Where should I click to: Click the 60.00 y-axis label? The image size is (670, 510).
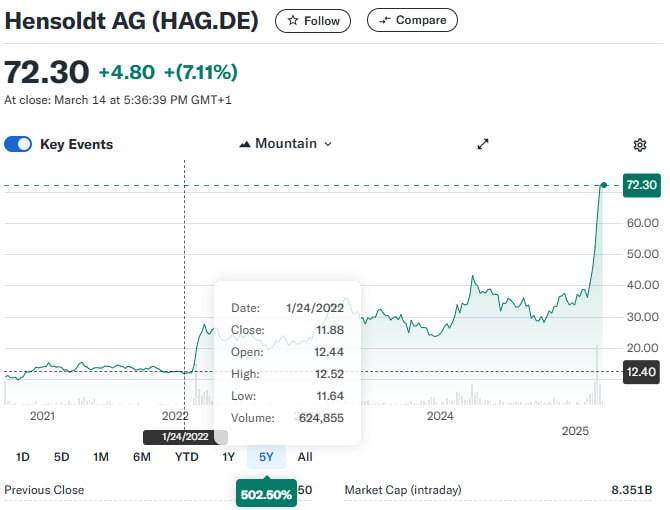tap(643, 223)
